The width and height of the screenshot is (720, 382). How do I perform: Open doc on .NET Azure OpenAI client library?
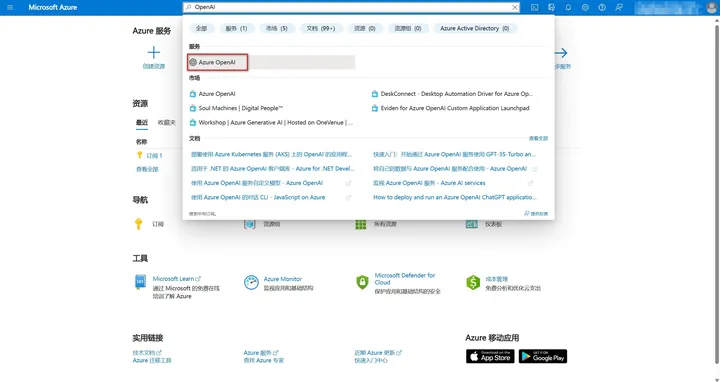click(273, 169)
